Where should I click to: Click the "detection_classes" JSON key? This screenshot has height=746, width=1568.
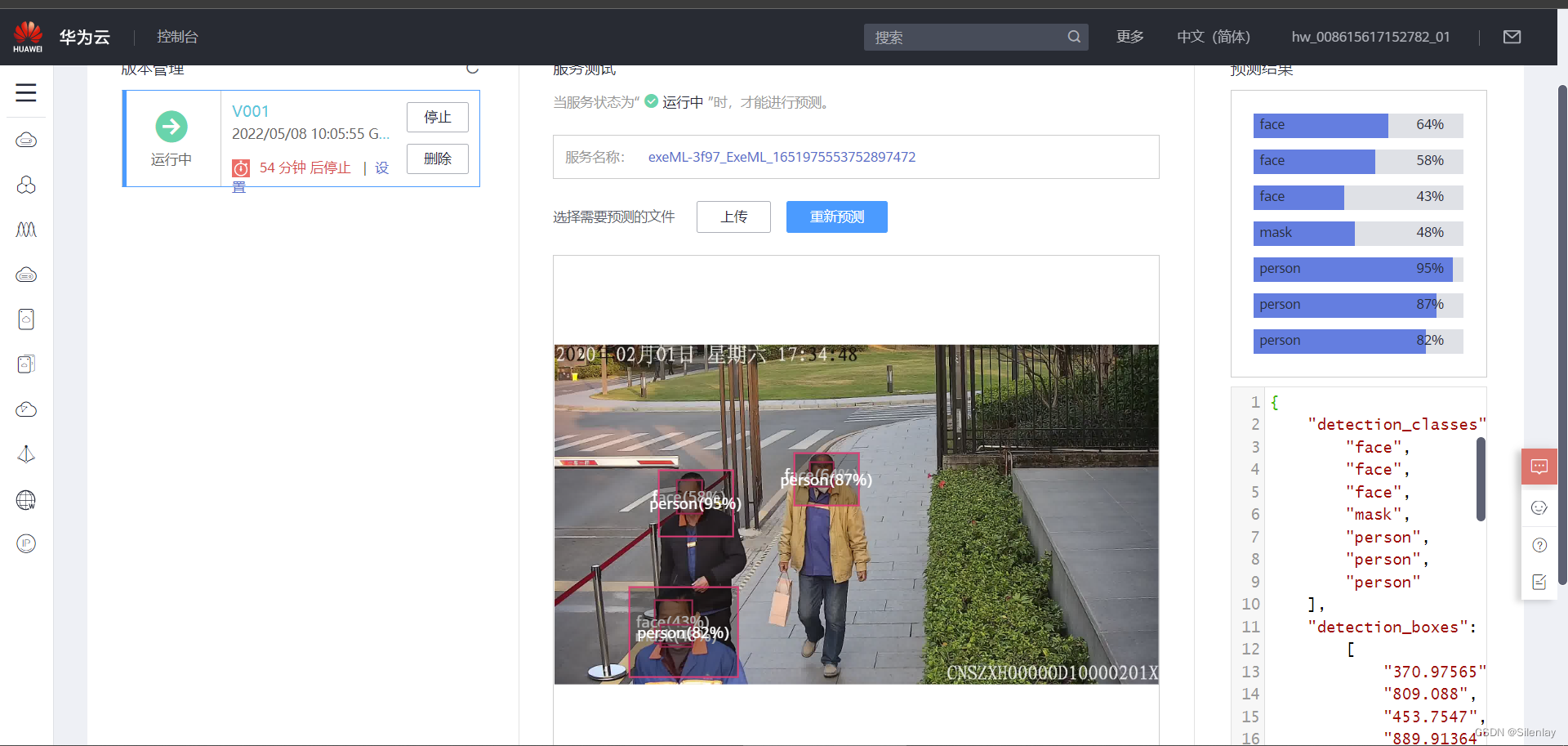click(1396, 425)
